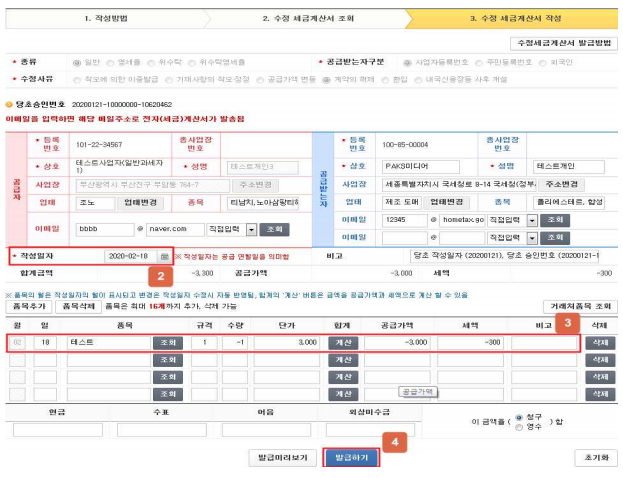Click 수정세금계산서 발급방법 button
Image resolution: width=623 pixels, height=478 pixels.
click(564, 43)
